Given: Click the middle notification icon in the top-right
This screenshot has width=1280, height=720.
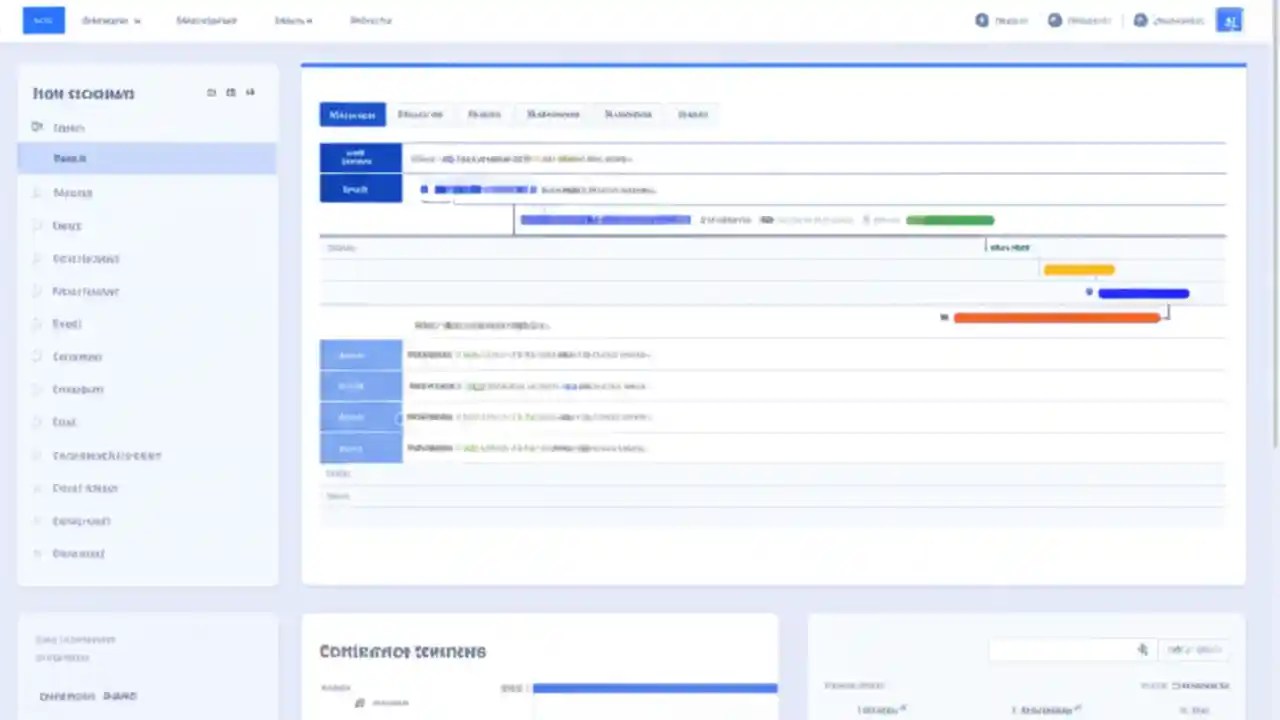Looking at the screenshot, I should 1054,20.
